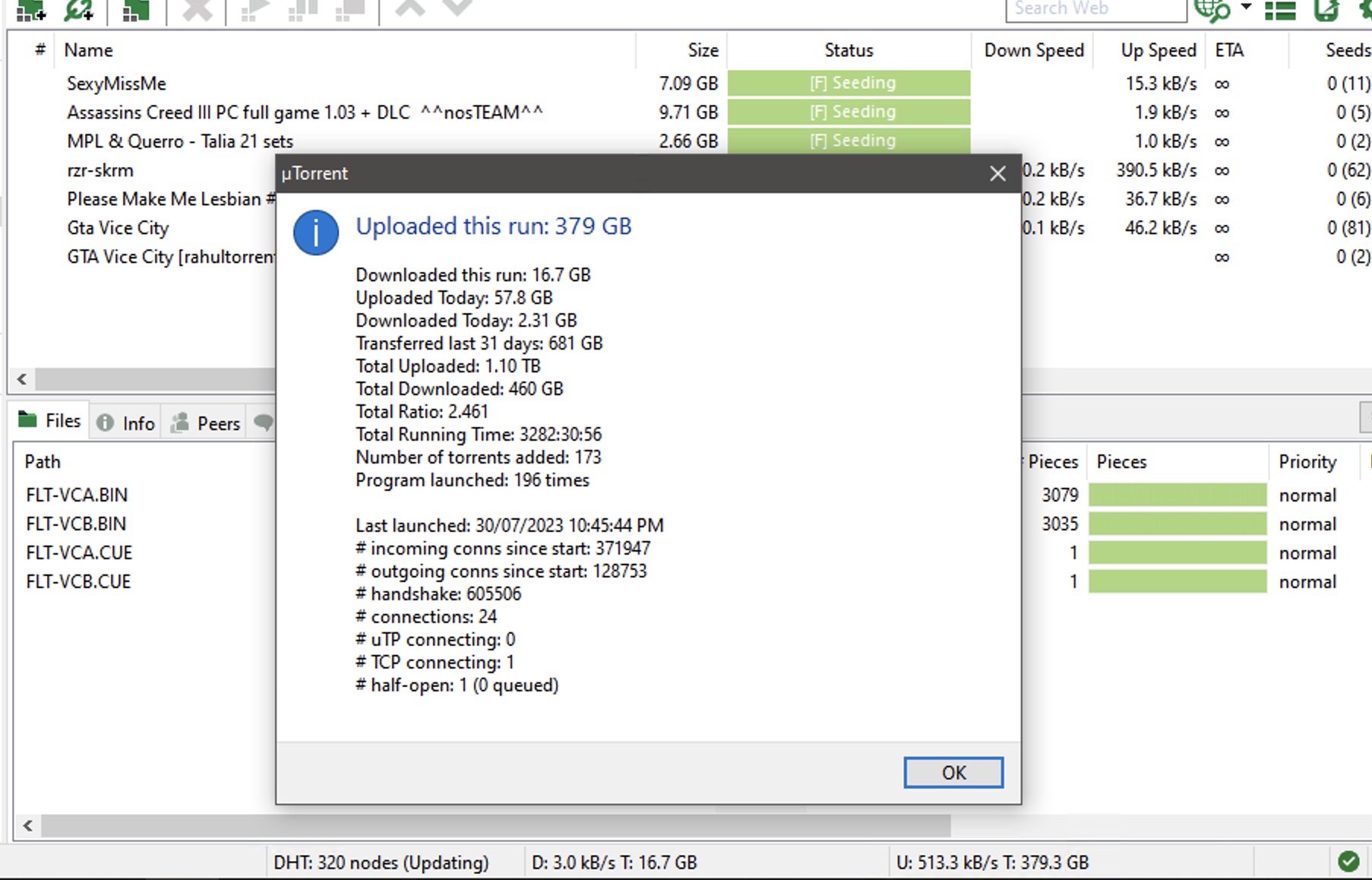Click the speech bubble tab icon

click(x=264, y=423)
